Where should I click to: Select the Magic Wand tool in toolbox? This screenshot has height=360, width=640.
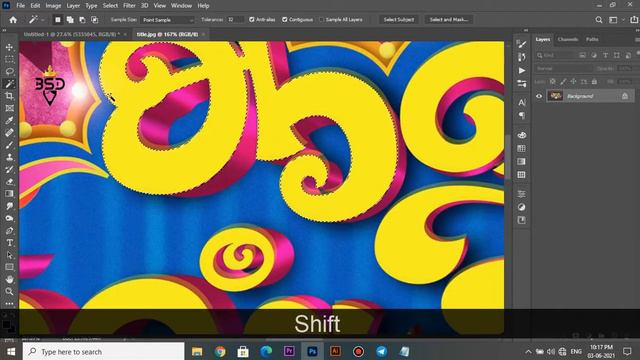coord(9,84)
